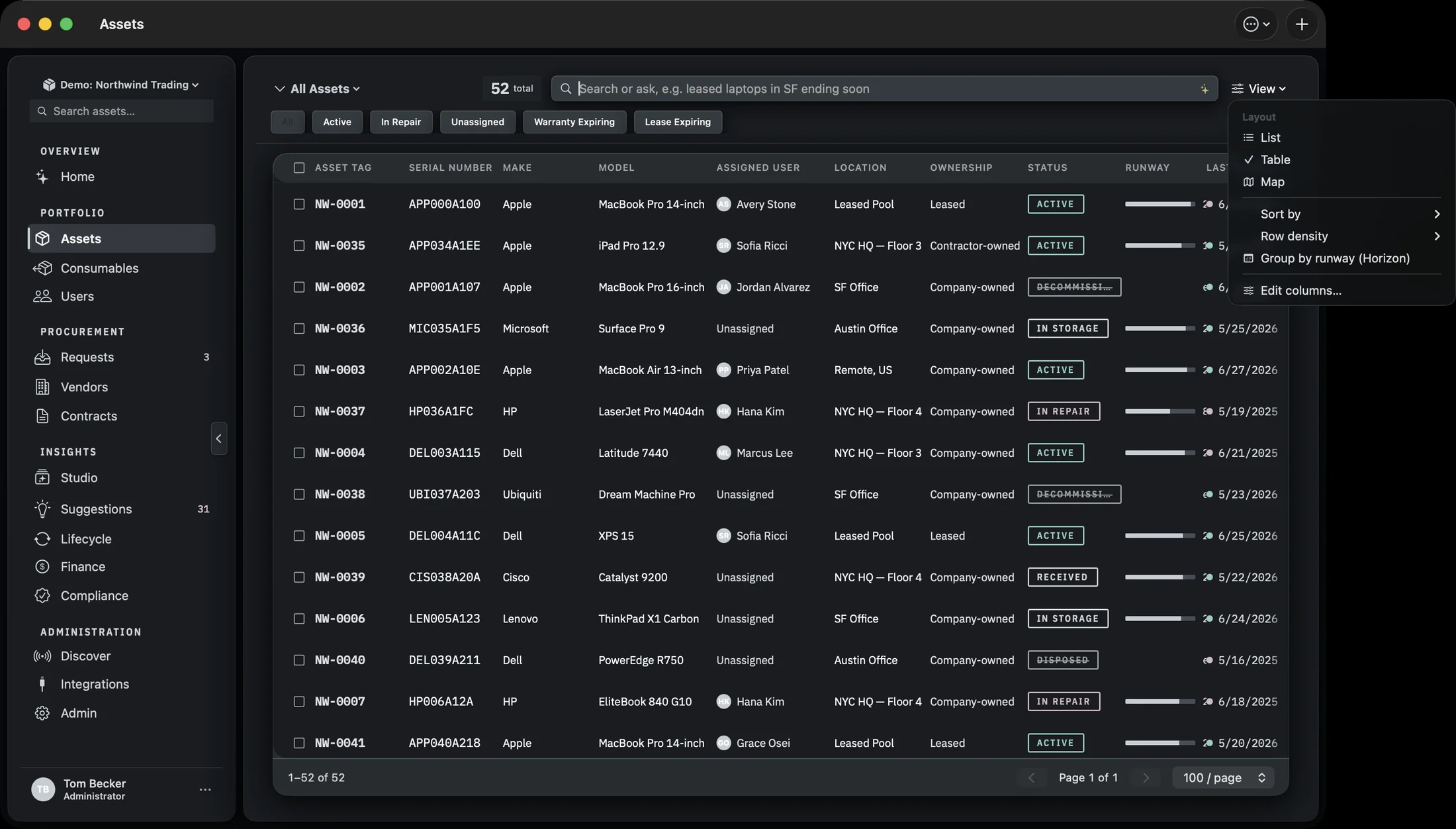Click the Finance dollar icon
1456x829 pixels.
tap(42, 567)
